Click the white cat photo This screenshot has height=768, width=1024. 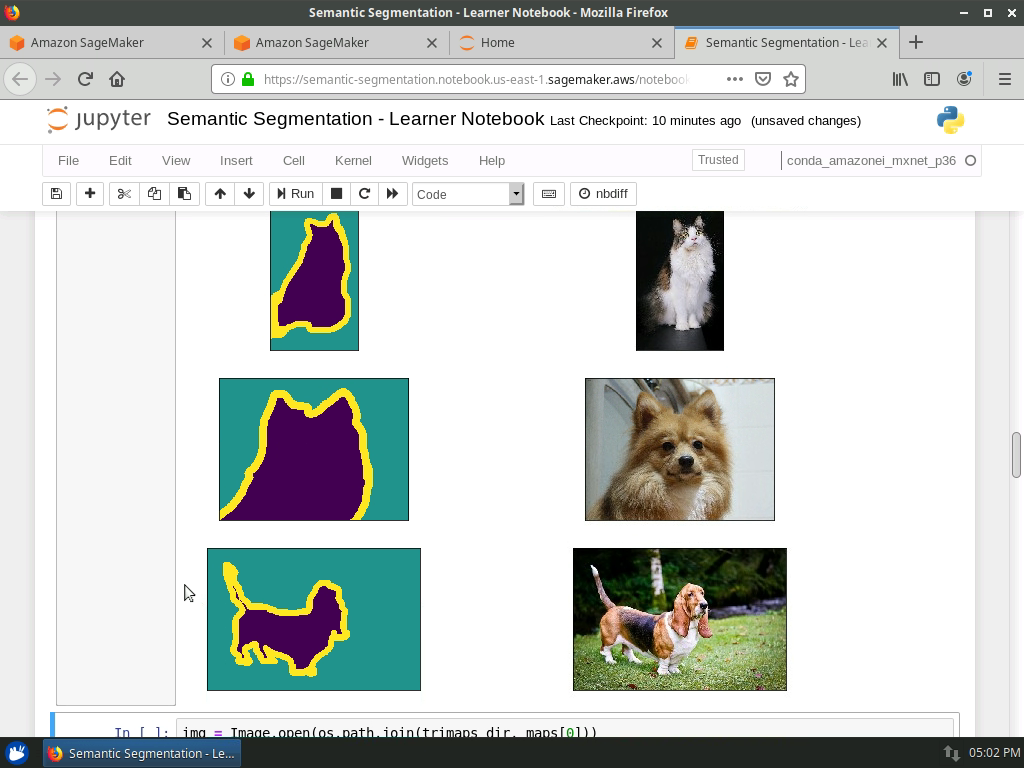click(x=680, y=281)
